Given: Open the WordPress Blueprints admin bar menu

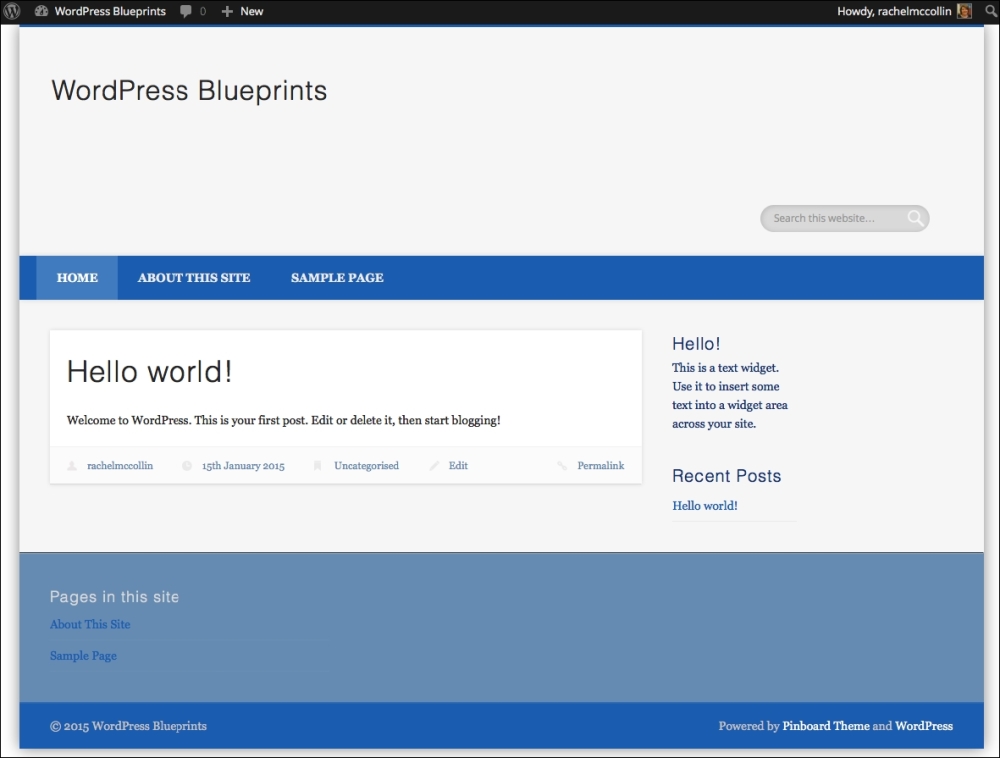Looking at the screenshot, I should [x=110, y=11].
